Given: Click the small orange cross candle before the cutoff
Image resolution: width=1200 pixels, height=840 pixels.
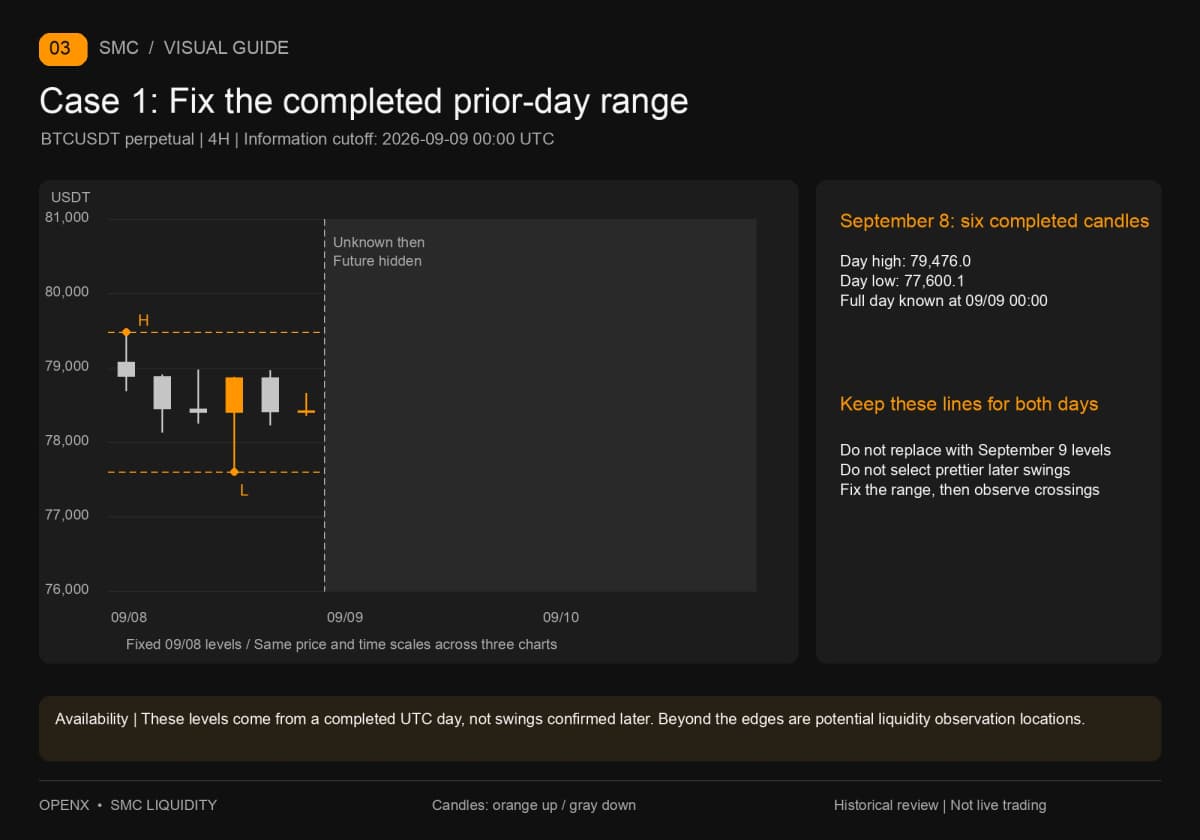Looking at the screenshot, I should pyautogui.click(x=306, y=405).
